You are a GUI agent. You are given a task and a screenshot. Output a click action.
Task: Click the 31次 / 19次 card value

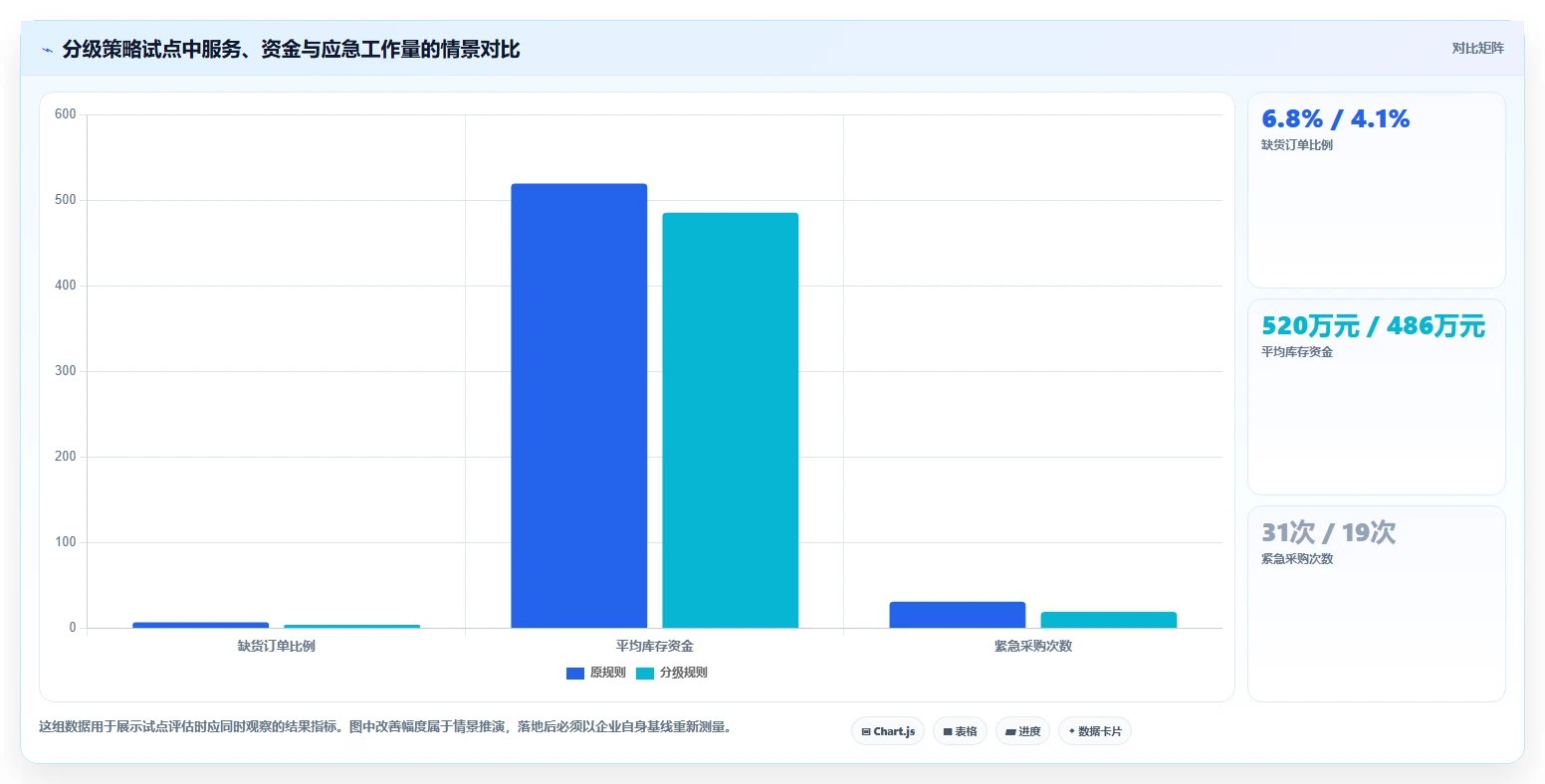coord(1329,533)
